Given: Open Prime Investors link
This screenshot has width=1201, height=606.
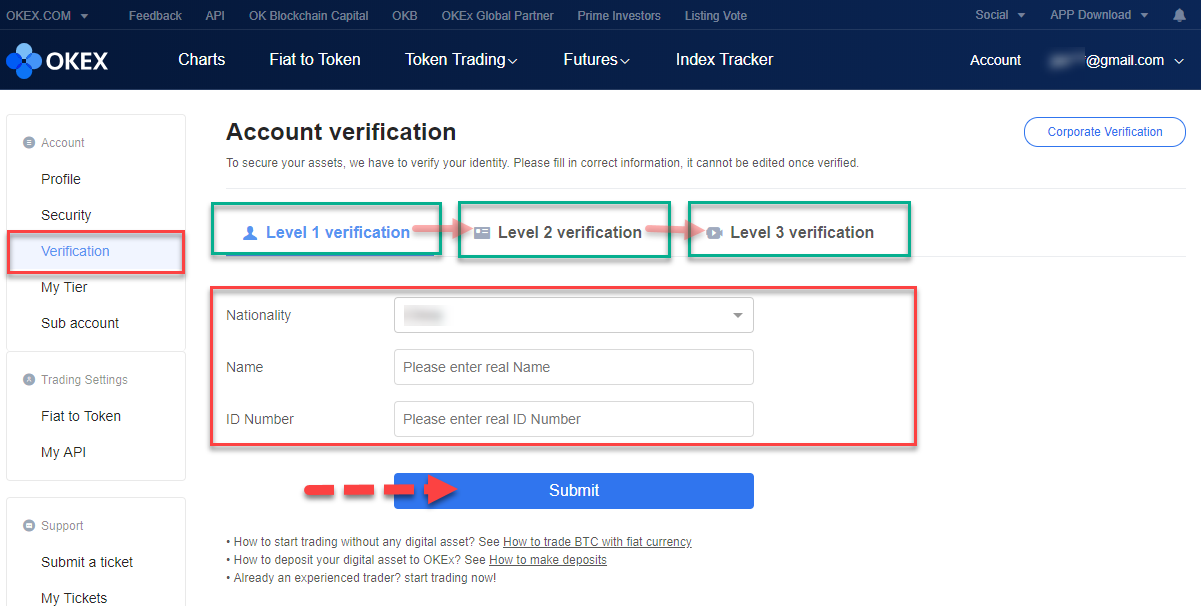Looking at the screenshot, I should (x=619, y=15).
